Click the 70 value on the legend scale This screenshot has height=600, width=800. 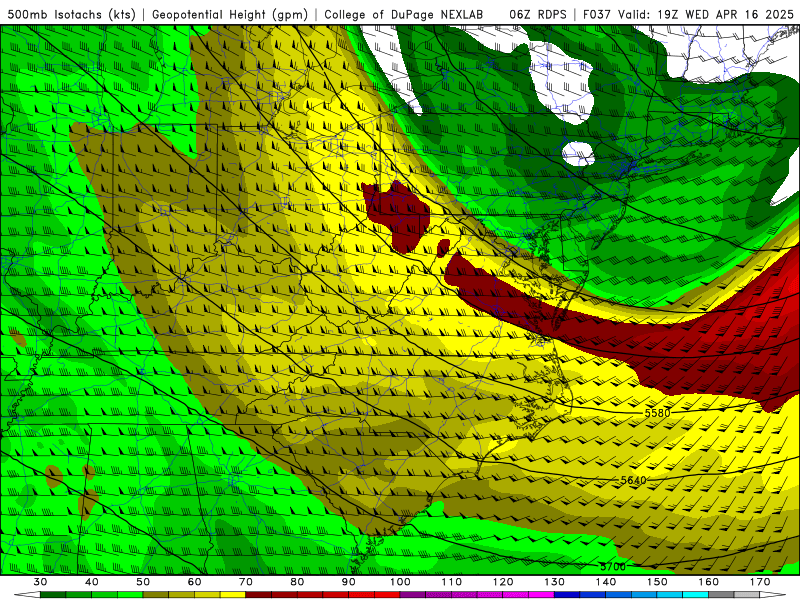(x=246, y=582)
